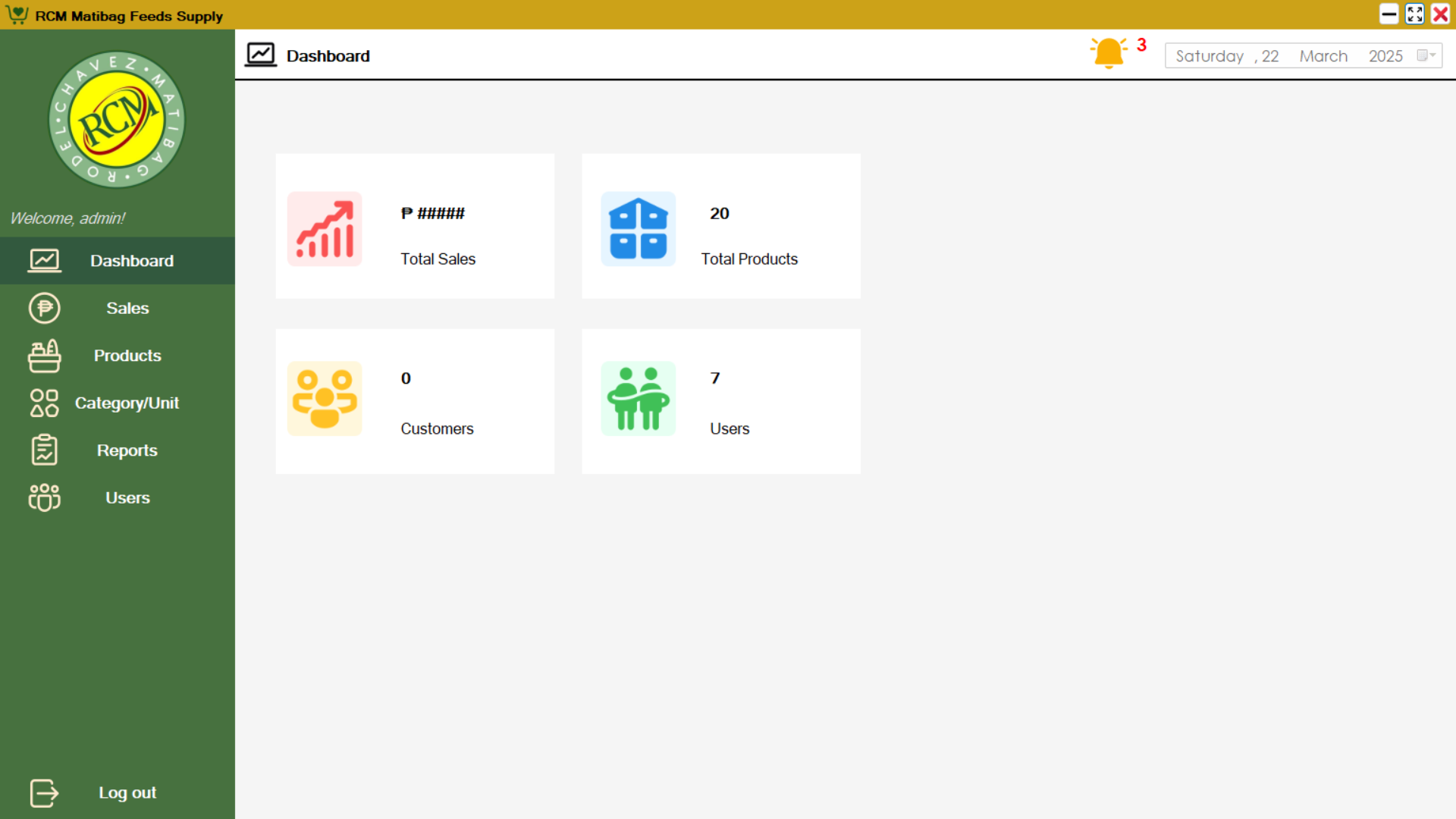This screenshot has height=819, width=1456.
Task: Click the red notification count 3
Action: [x=1141, y=45]
